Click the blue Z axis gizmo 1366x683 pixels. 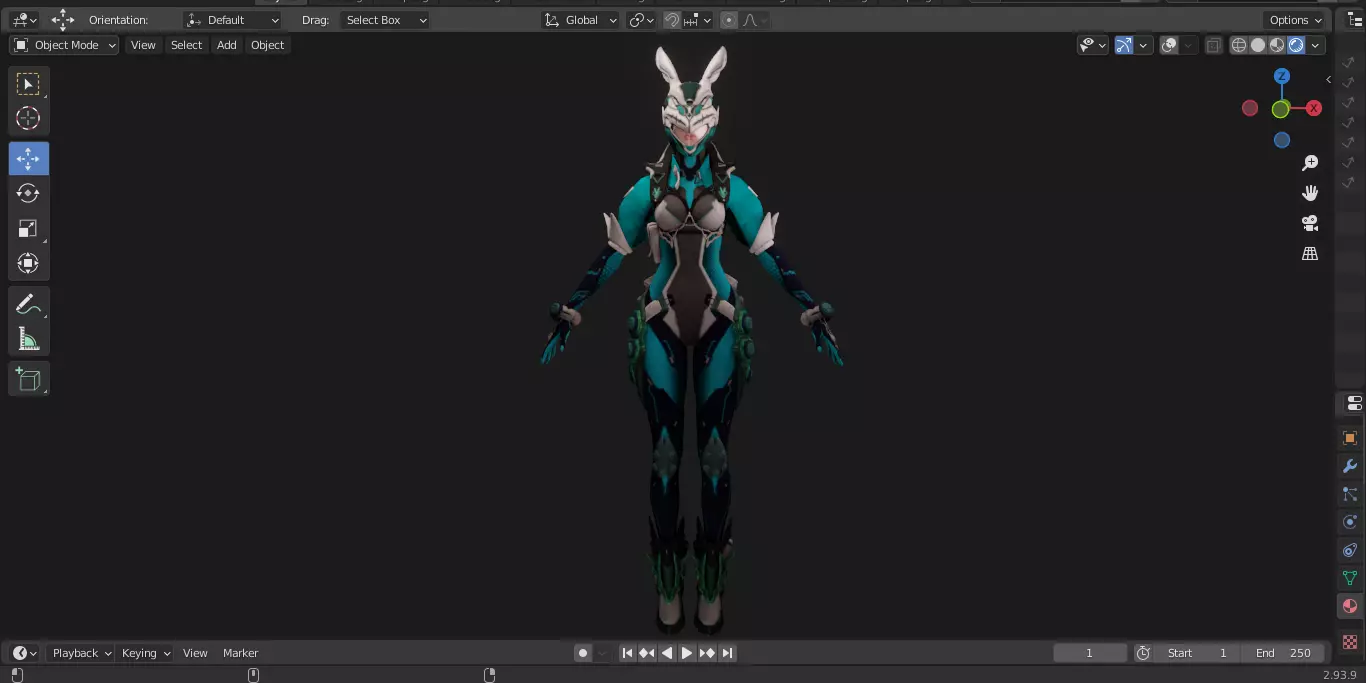coord(1282,76)
